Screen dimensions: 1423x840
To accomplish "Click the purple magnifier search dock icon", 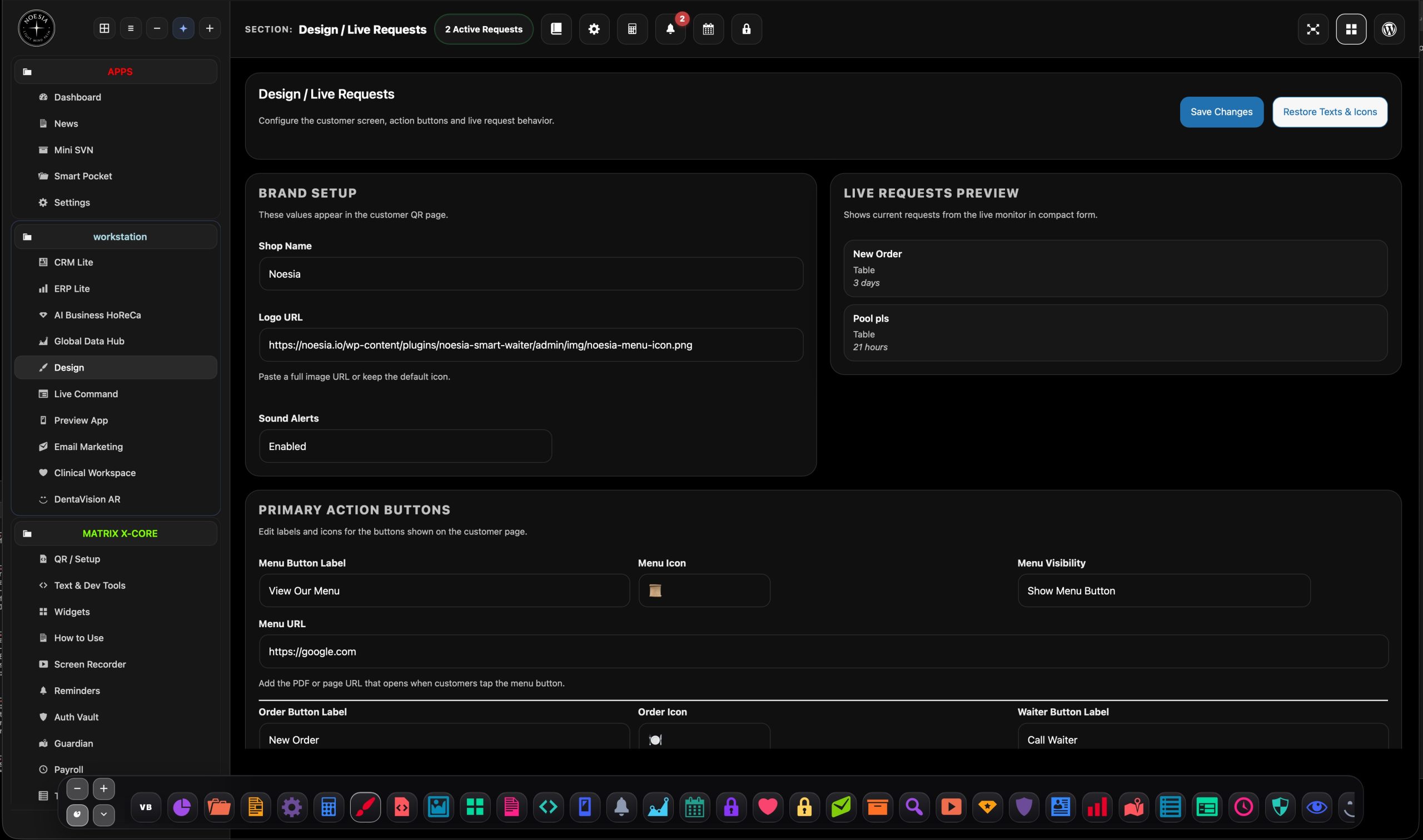I will (914, 807).
